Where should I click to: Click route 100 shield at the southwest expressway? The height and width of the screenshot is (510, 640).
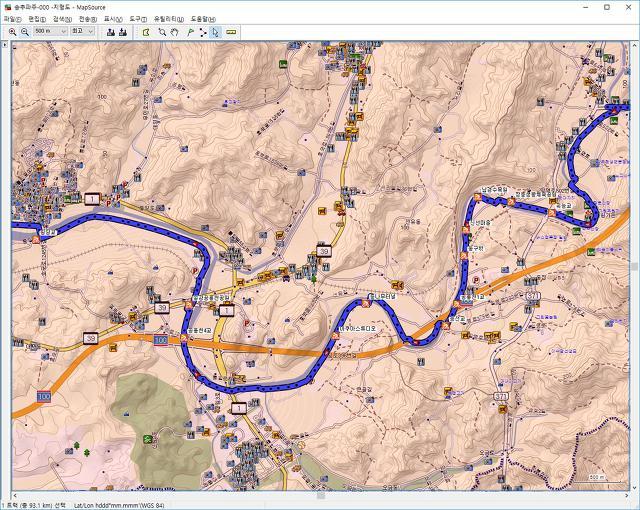44,397
